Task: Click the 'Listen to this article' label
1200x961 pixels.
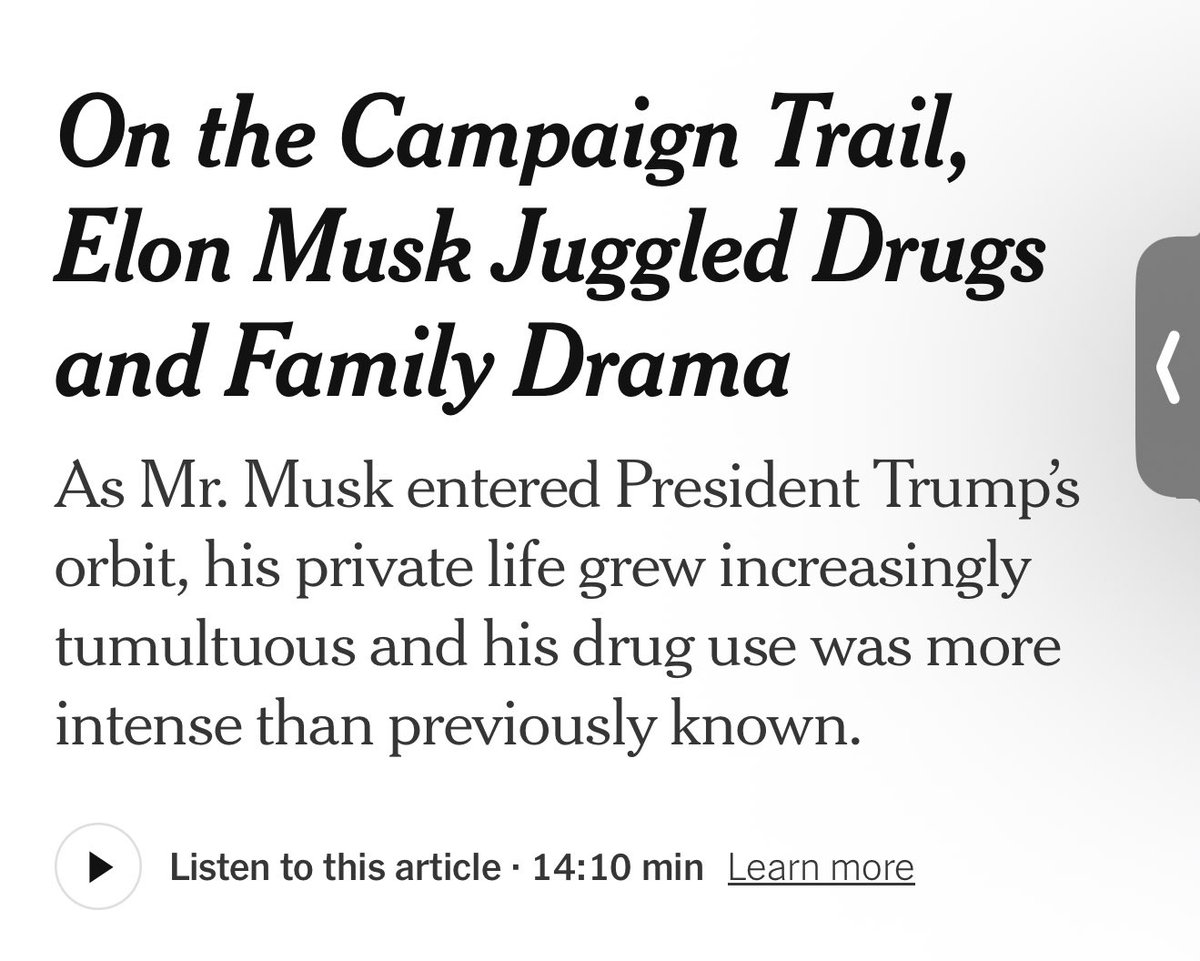Action: 334,867
